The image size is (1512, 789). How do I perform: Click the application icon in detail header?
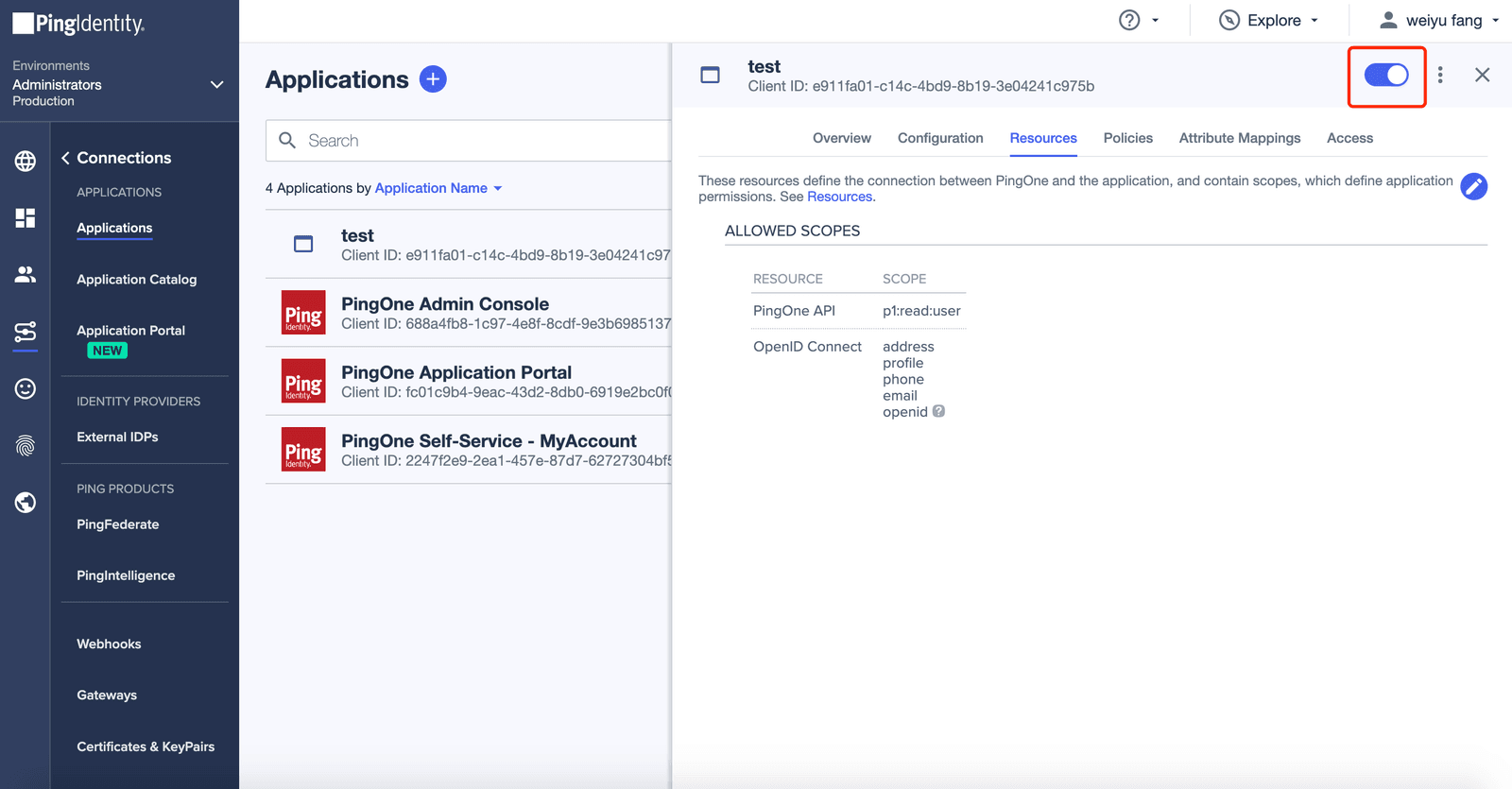tap(710, 75)
